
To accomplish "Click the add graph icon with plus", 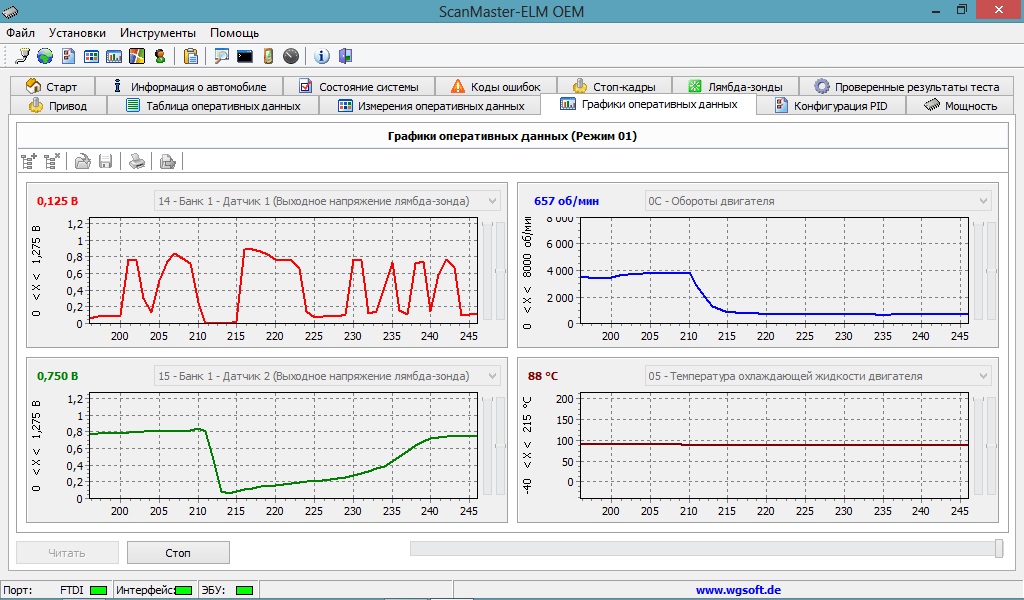I will click(x=28, y=160).
